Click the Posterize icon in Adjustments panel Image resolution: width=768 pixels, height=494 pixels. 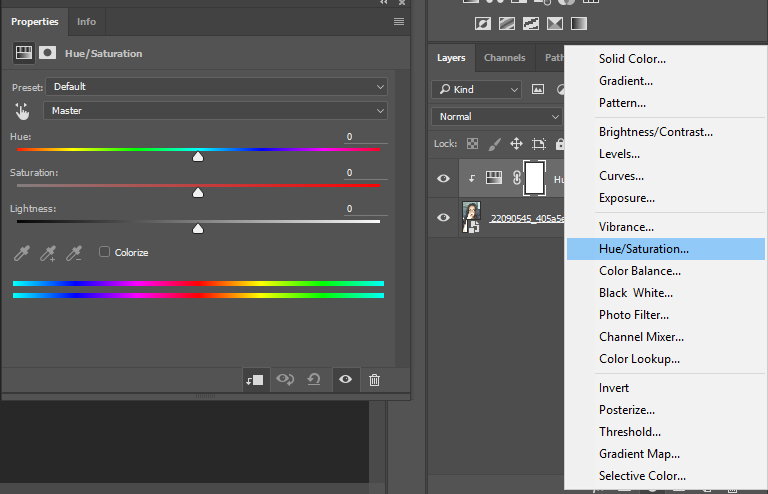click(x=507, y=24)
